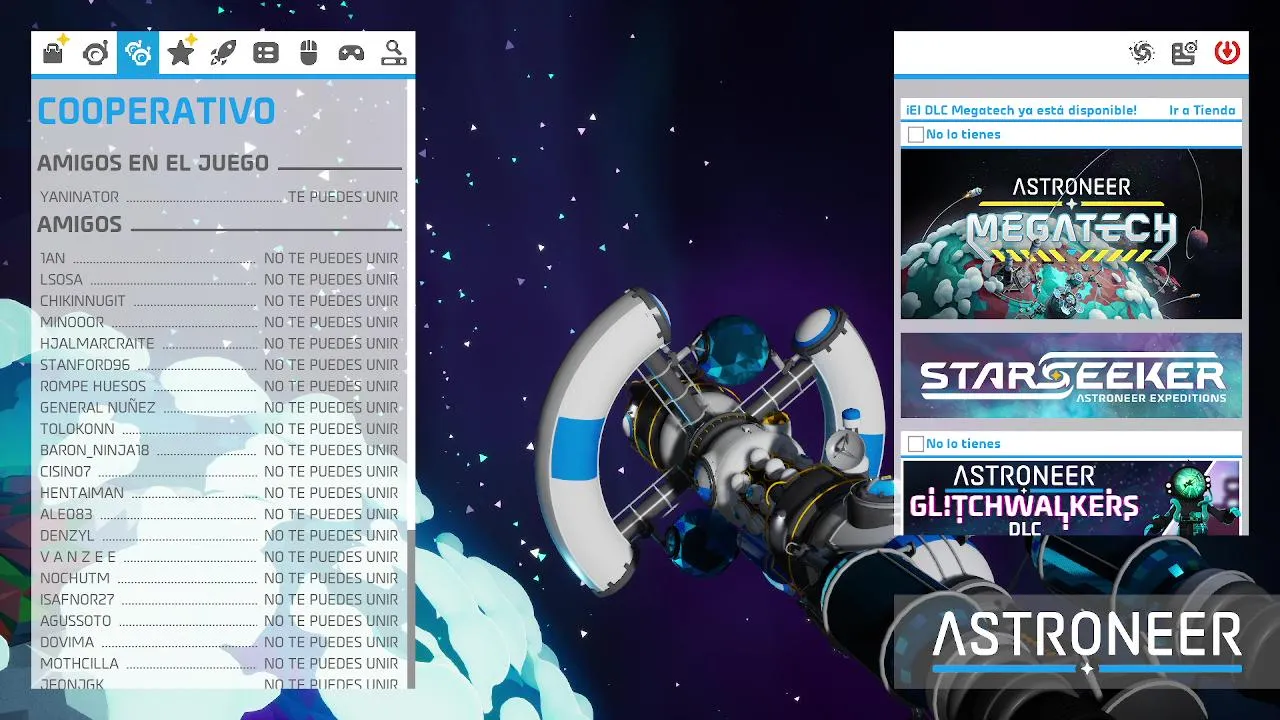Select friend NOCHUTM in list
The width and height of the screenshot is (1280, 720).
tap(219, 578)
